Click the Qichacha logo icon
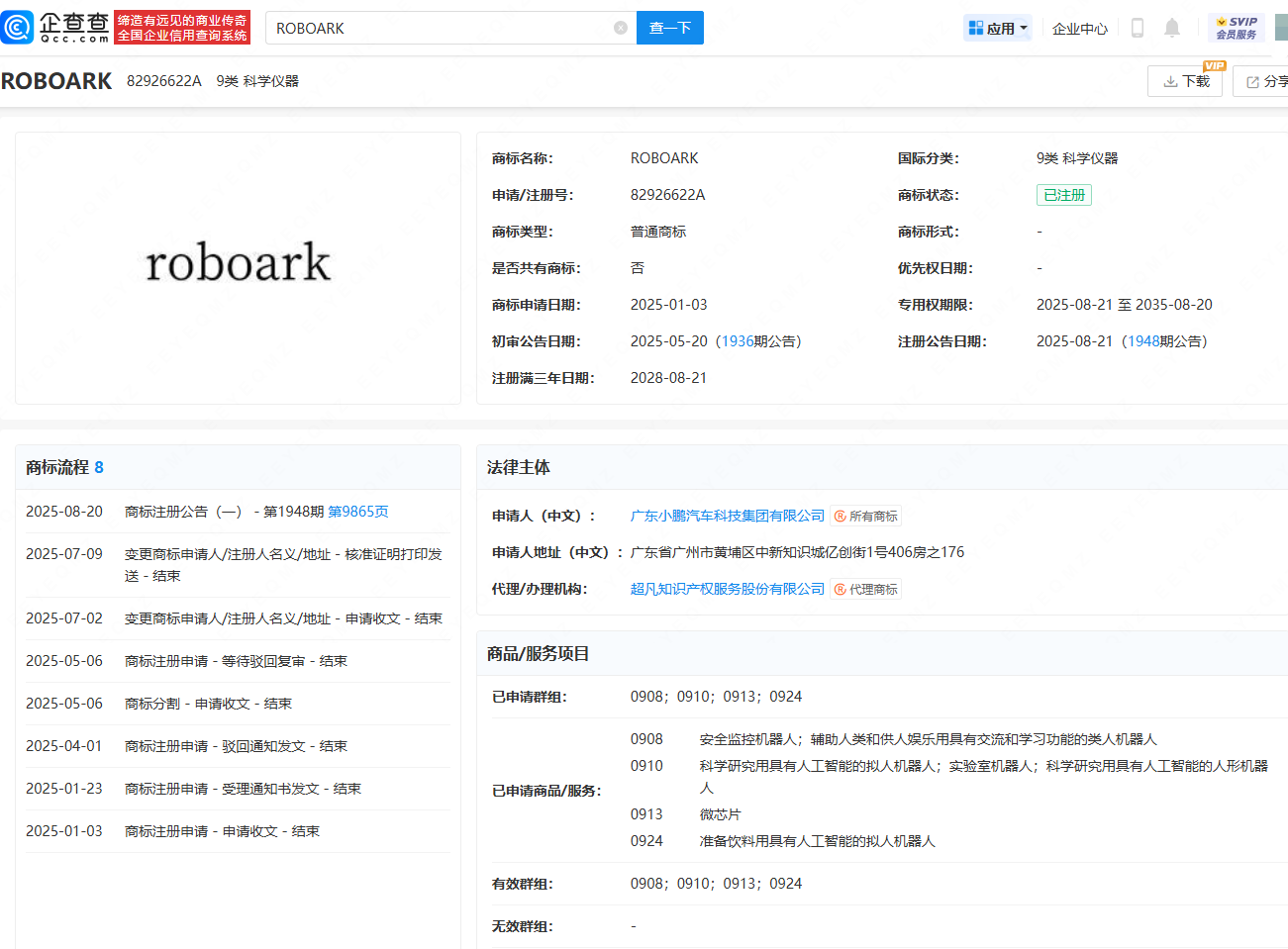Screen dimensions: 1288x949 coord(17,28)
